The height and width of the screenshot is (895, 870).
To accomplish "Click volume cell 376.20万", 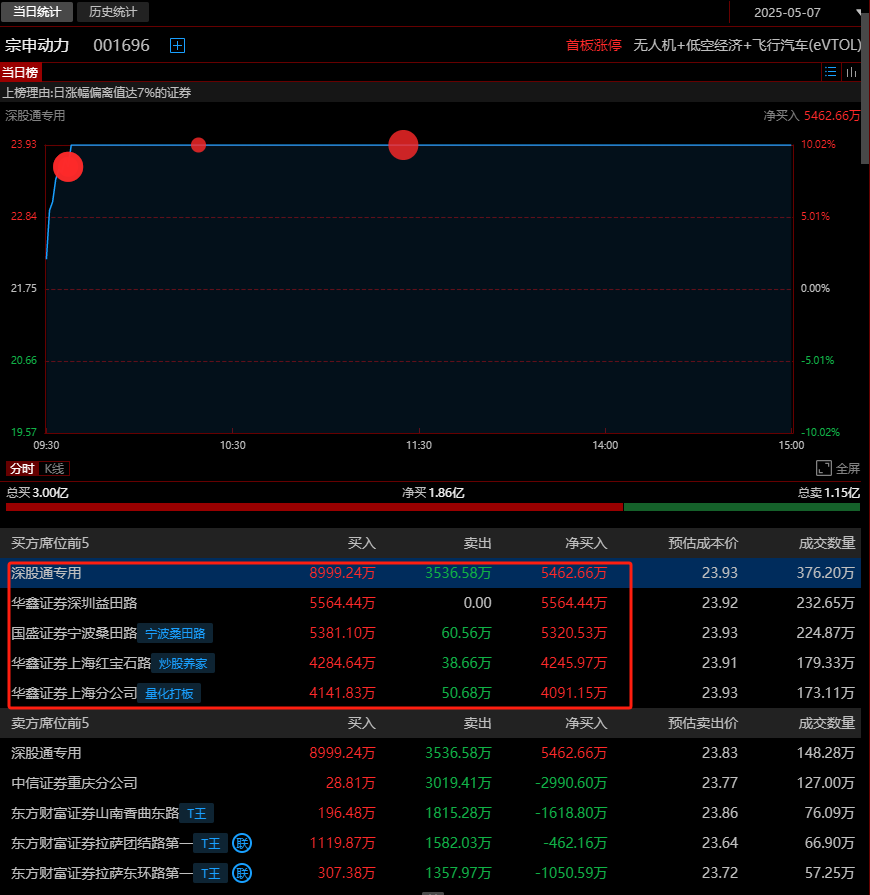I will click(825, 573).
